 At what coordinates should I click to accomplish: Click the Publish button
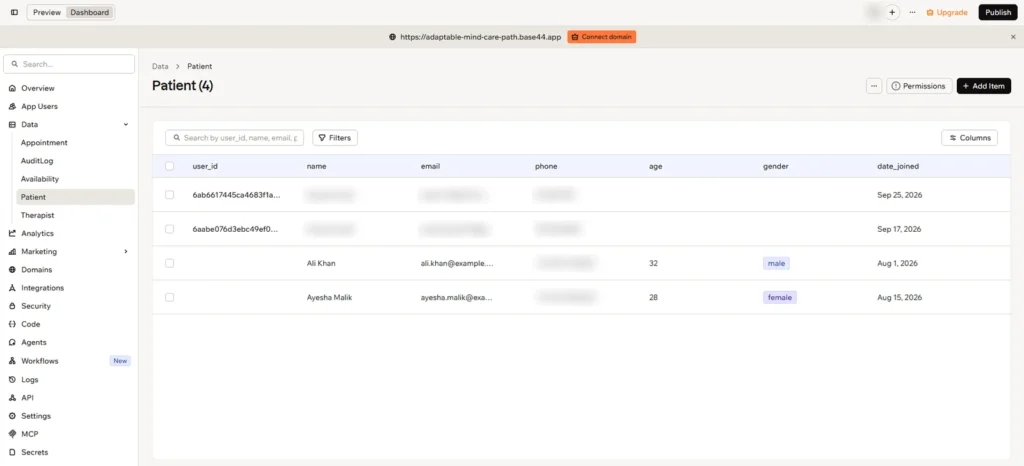[998, 12]
